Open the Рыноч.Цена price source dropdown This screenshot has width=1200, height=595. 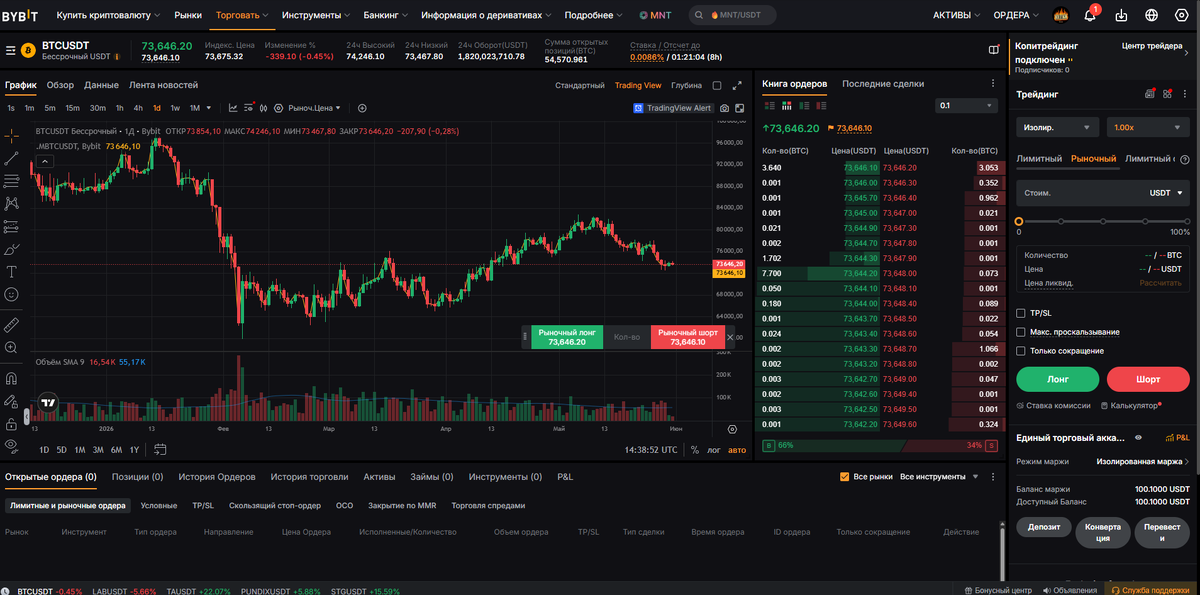click(x=314, y=108)
